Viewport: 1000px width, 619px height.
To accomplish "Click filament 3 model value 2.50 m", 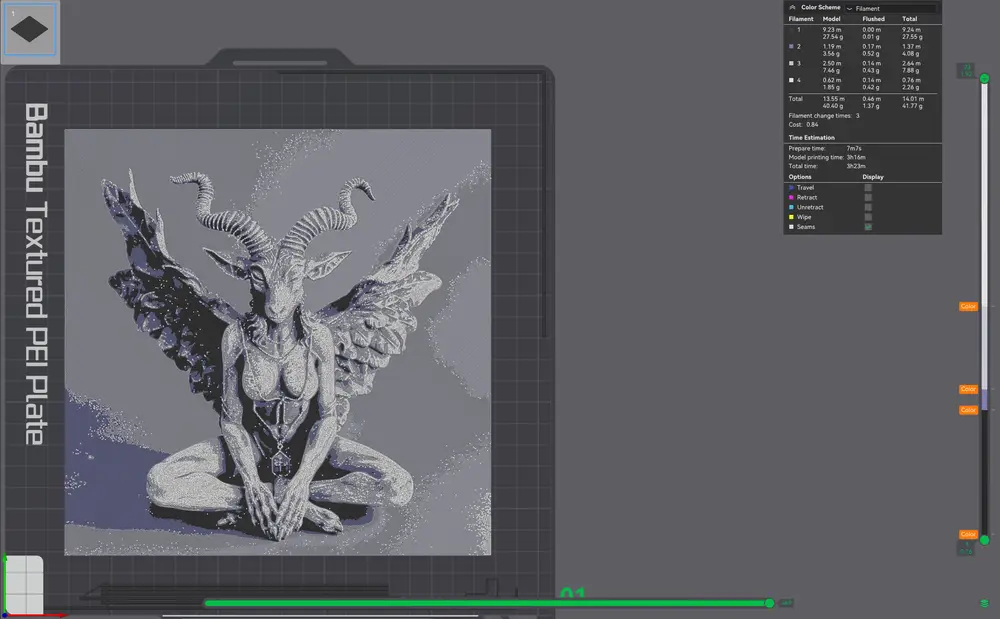I will (832, 63).
